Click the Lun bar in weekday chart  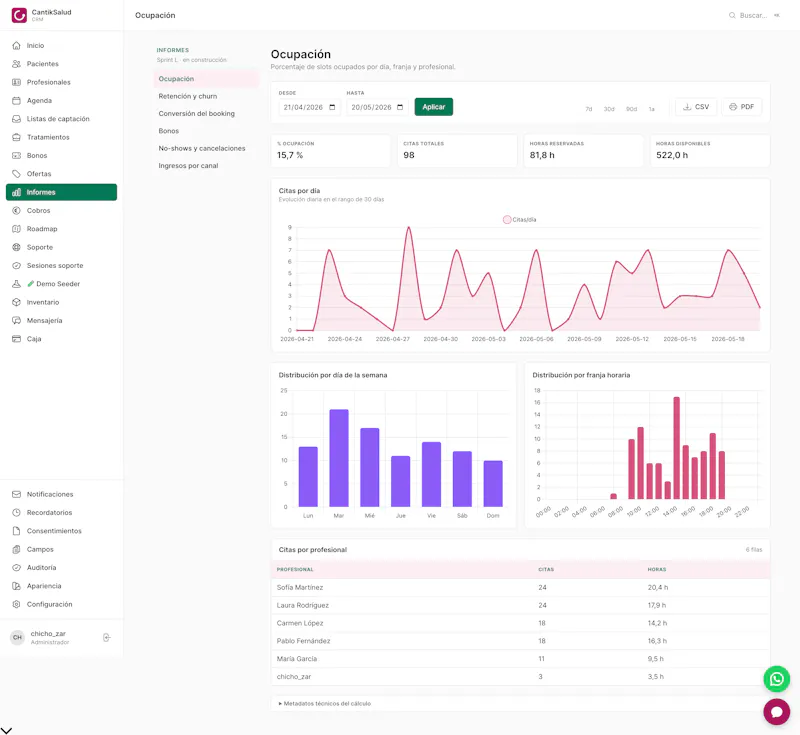coord(308,477)
